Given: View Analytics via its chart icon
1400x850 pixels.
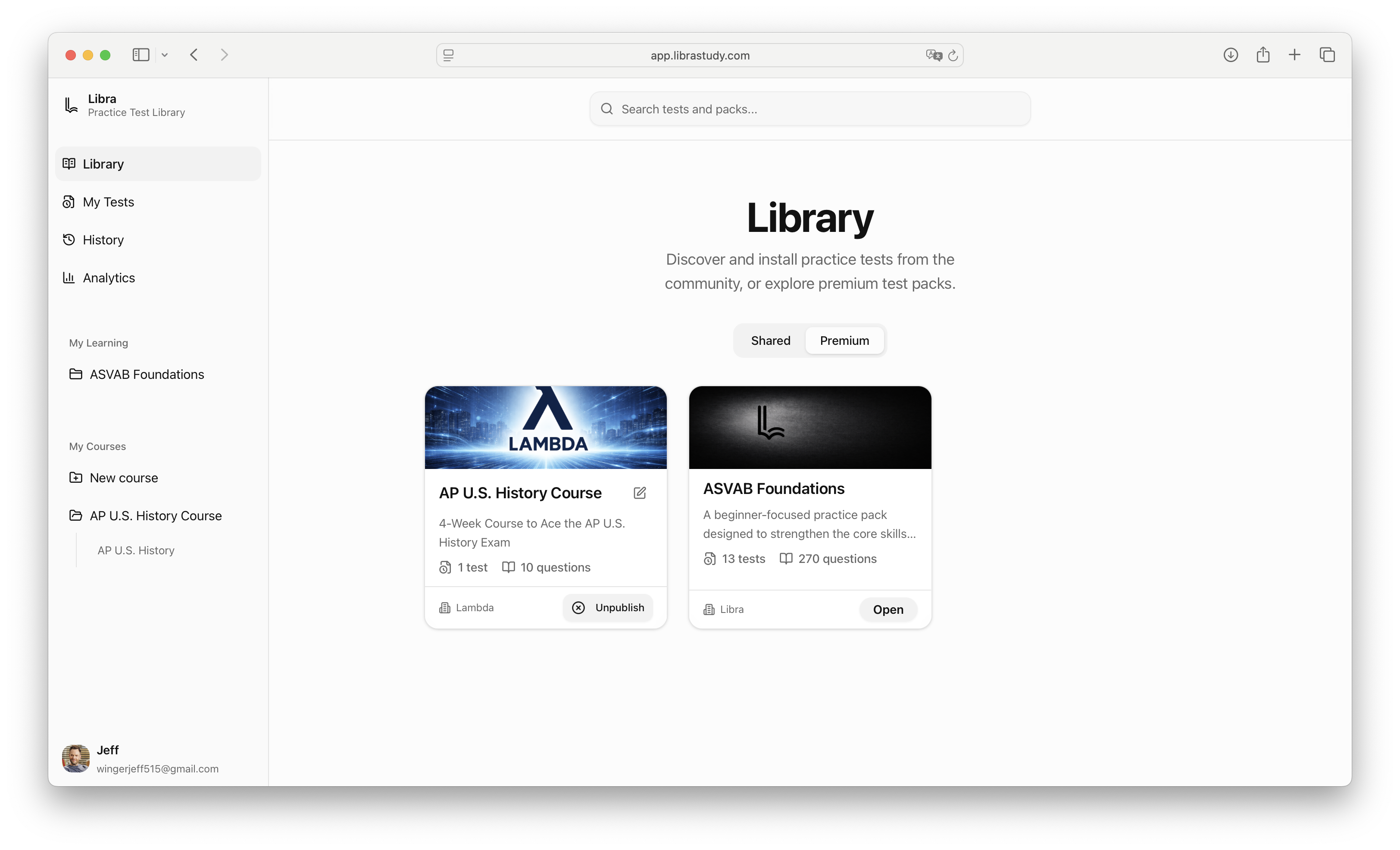Looking at the screenshot, I should [x=69, y=277].
